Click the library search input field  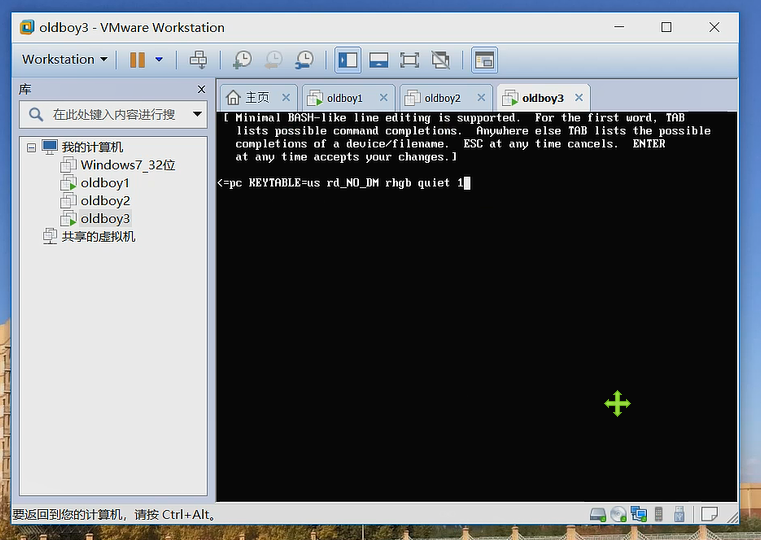[114, 115]
